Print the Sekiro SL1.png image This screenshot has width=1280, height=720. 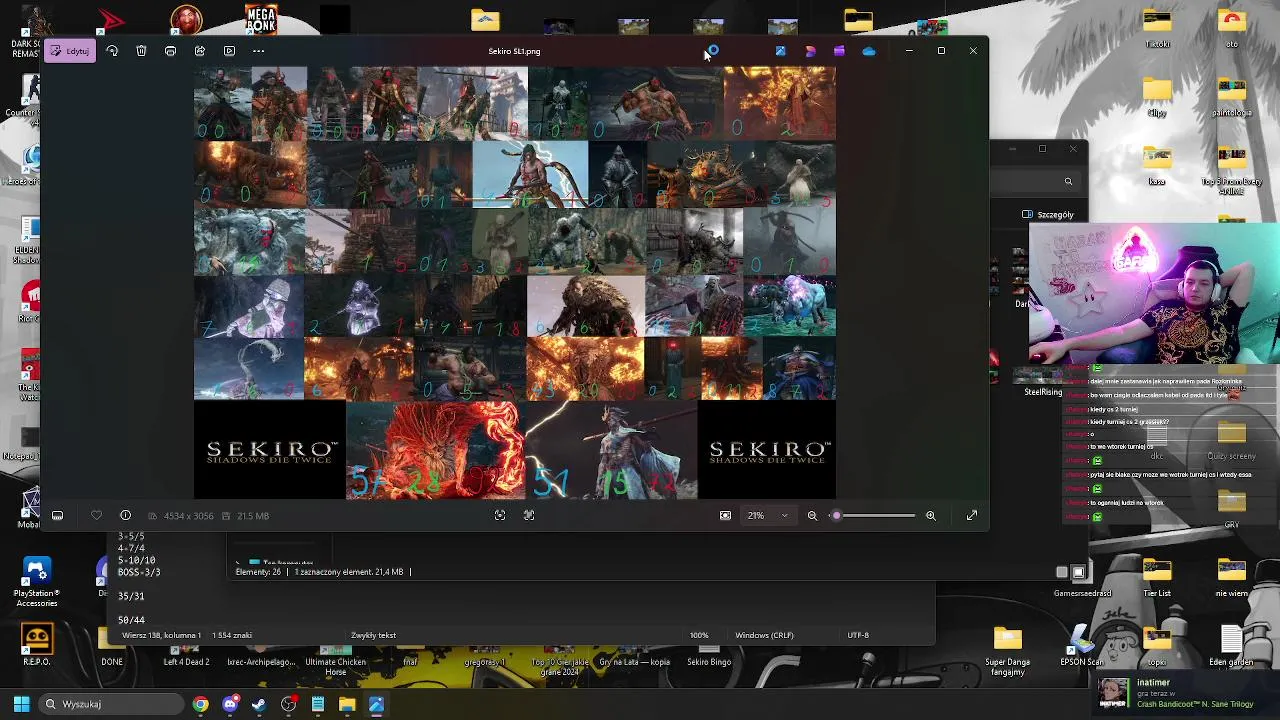coord(170,51)
